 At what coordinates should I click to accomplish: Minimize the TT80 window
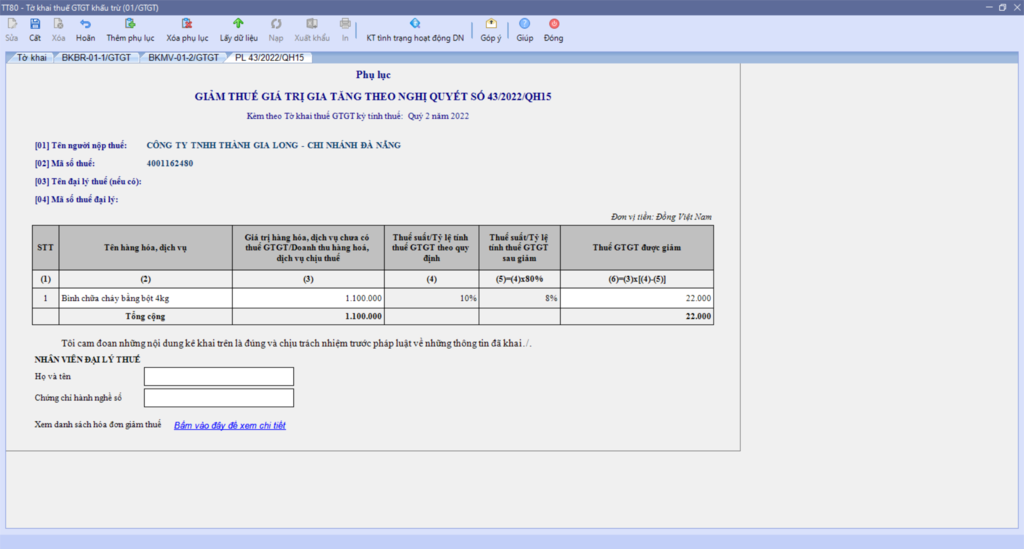[x=989, y=7]
